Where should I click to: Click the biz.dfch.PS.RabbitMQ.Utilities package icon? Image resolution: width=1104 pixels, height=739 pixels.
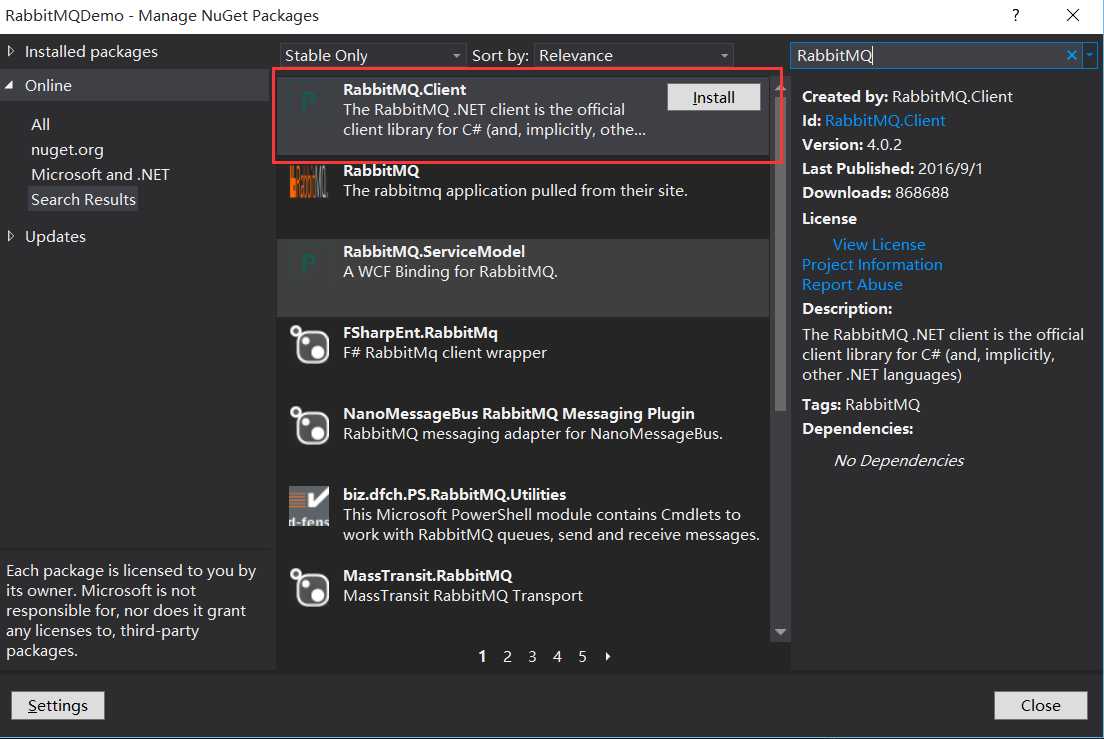click(309, 506)
